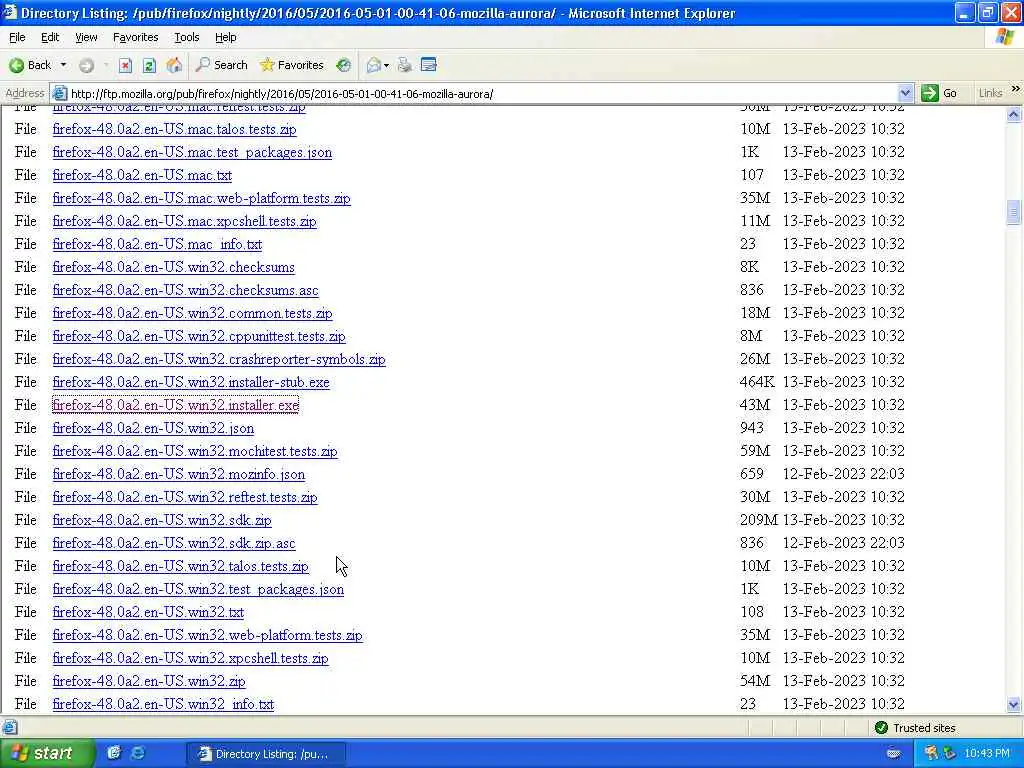Expand the Mail dropdown arrow
The width and height of the screenshot is (1024, 768).
(x=386, y=65)
